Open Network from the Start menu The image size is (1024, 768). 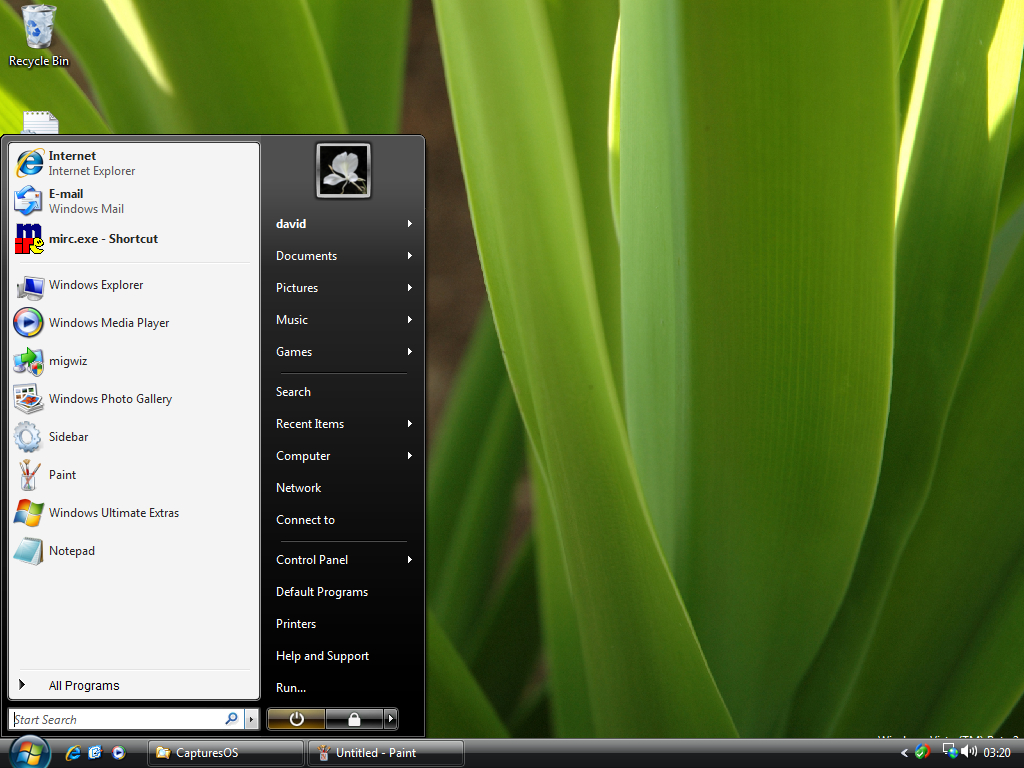[x=344, y=488]
